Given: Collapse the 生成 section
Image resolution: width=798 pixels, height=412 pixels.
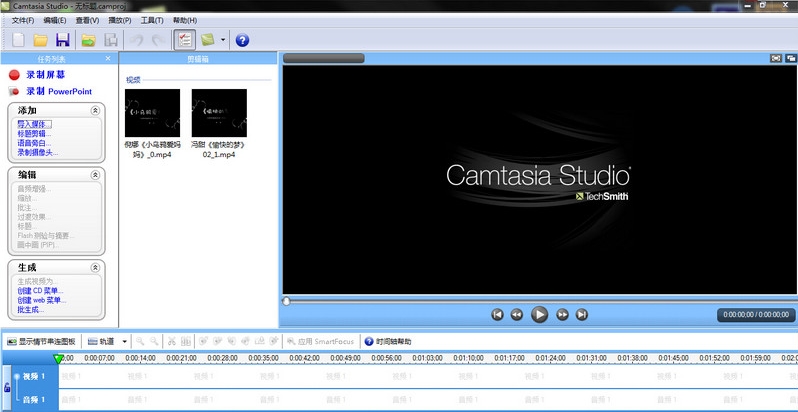Looking at the screenshot, I should click(95, 268).
